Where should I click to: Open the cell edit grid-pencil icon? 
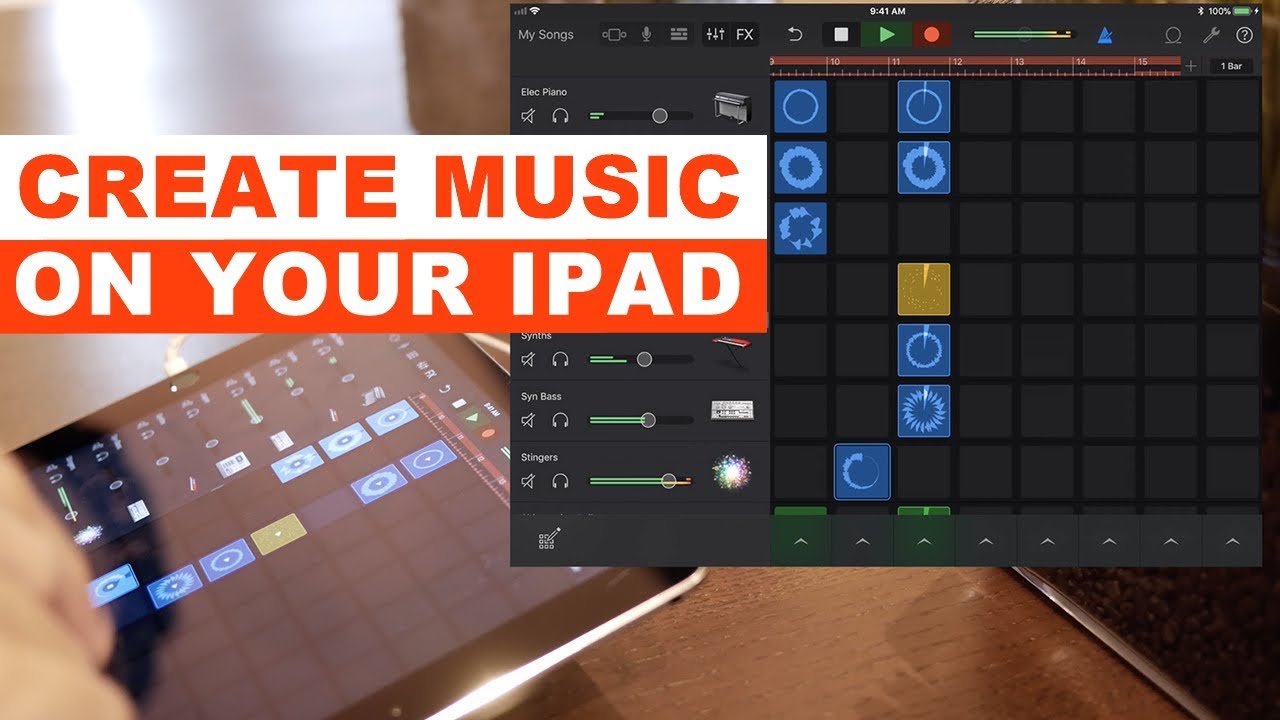pyautogui.click(x=549, y=540)
